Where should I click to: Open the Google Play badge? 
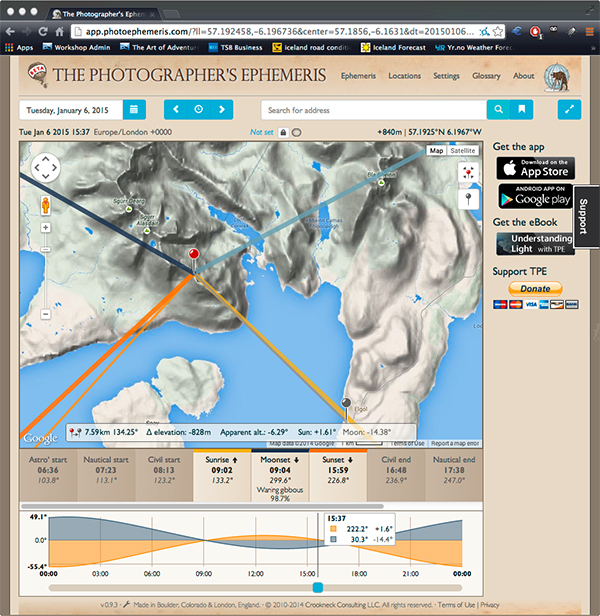536,196
